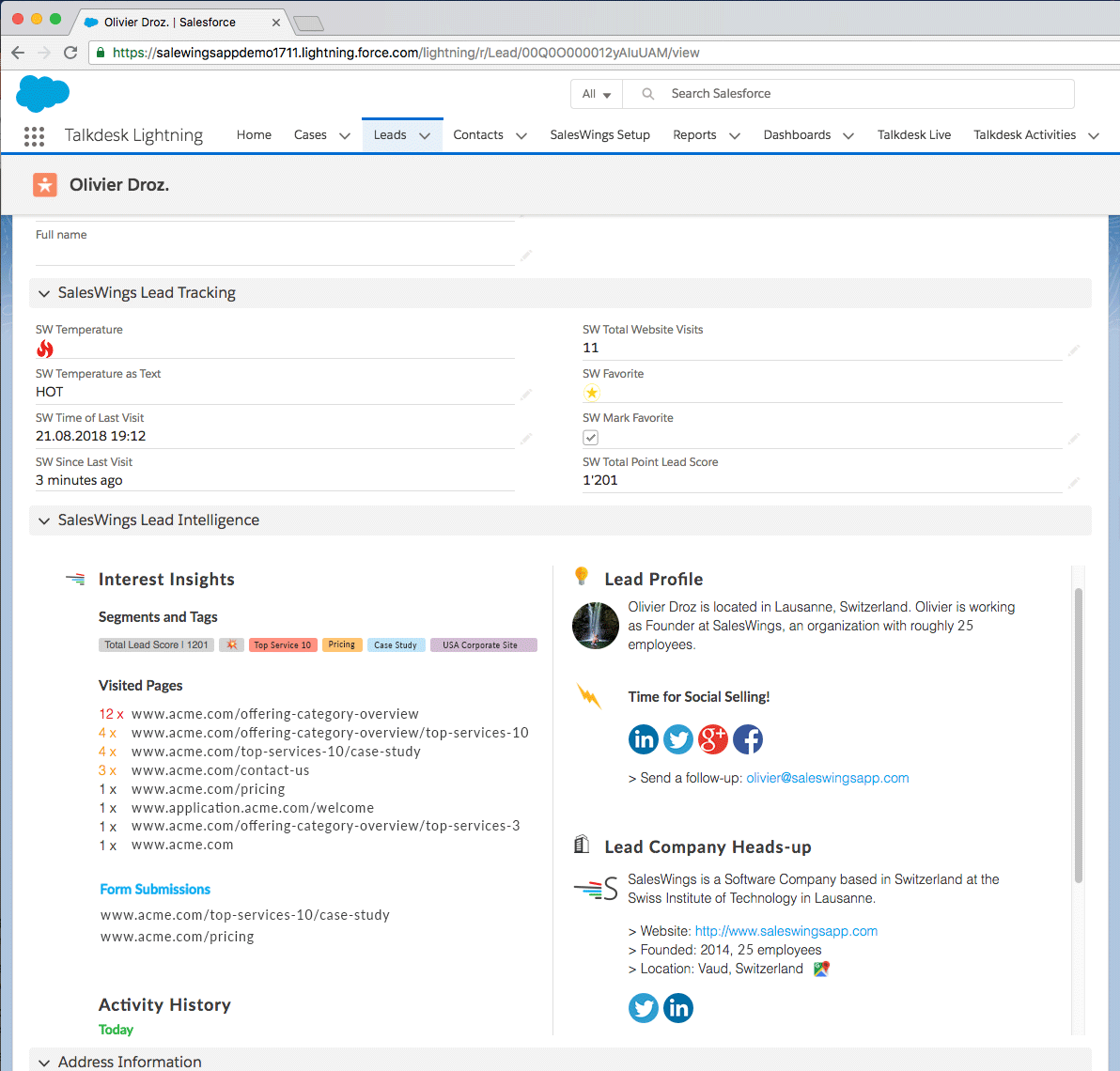Click the search magnifier icon

point(648,94)
